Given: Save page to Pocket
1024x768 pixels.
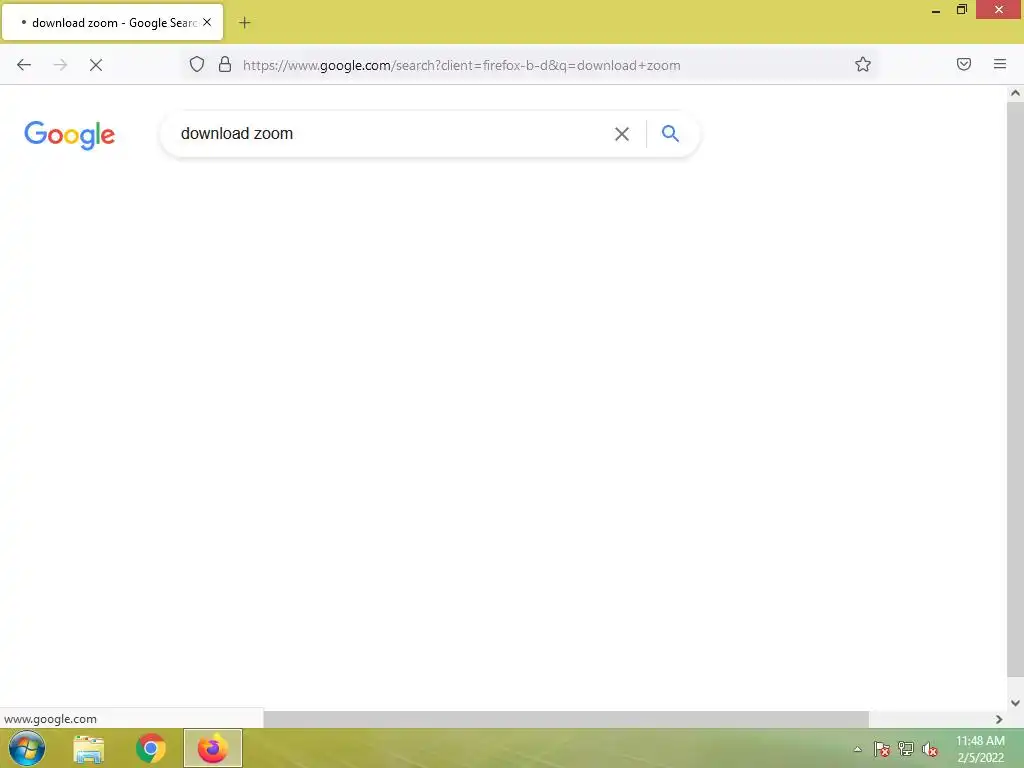Looking at the screenshot, I should click(x=964, y=64).
